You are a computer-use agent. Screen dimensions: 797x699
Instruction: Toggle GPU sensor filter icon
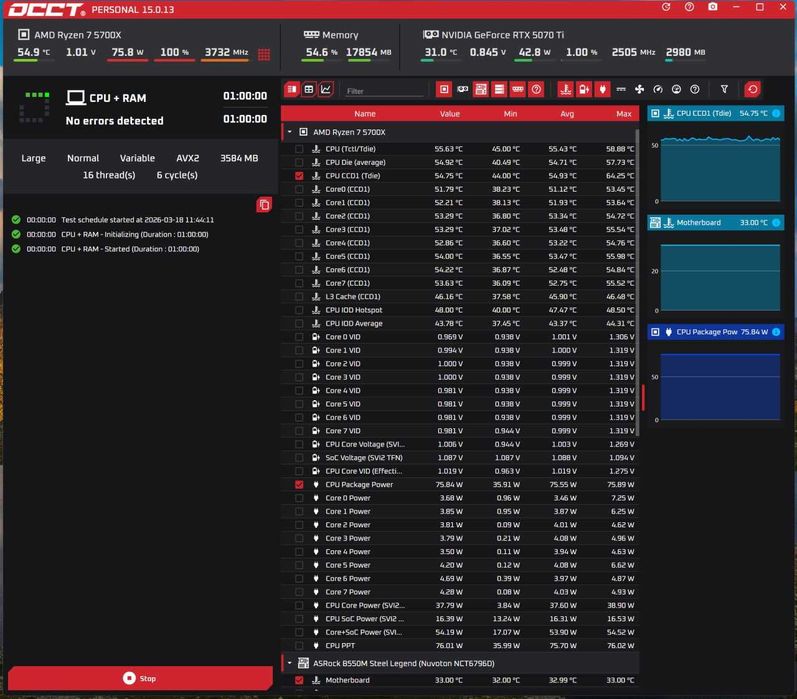click(x=463, y=89)
